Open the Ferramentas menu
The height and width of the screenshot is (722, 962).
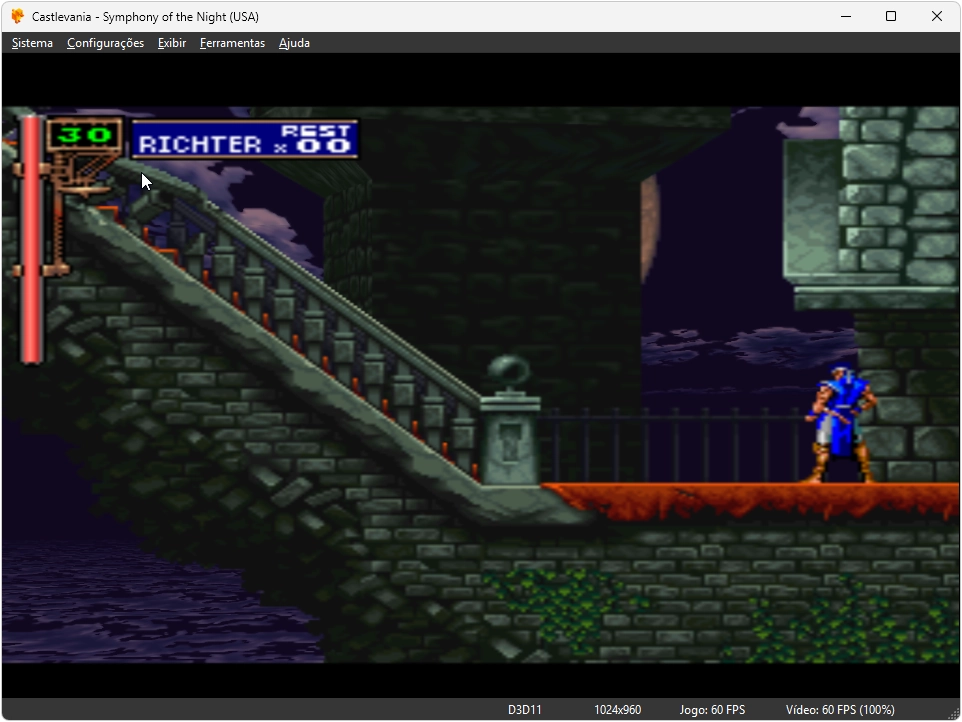(x=232, y=43)
